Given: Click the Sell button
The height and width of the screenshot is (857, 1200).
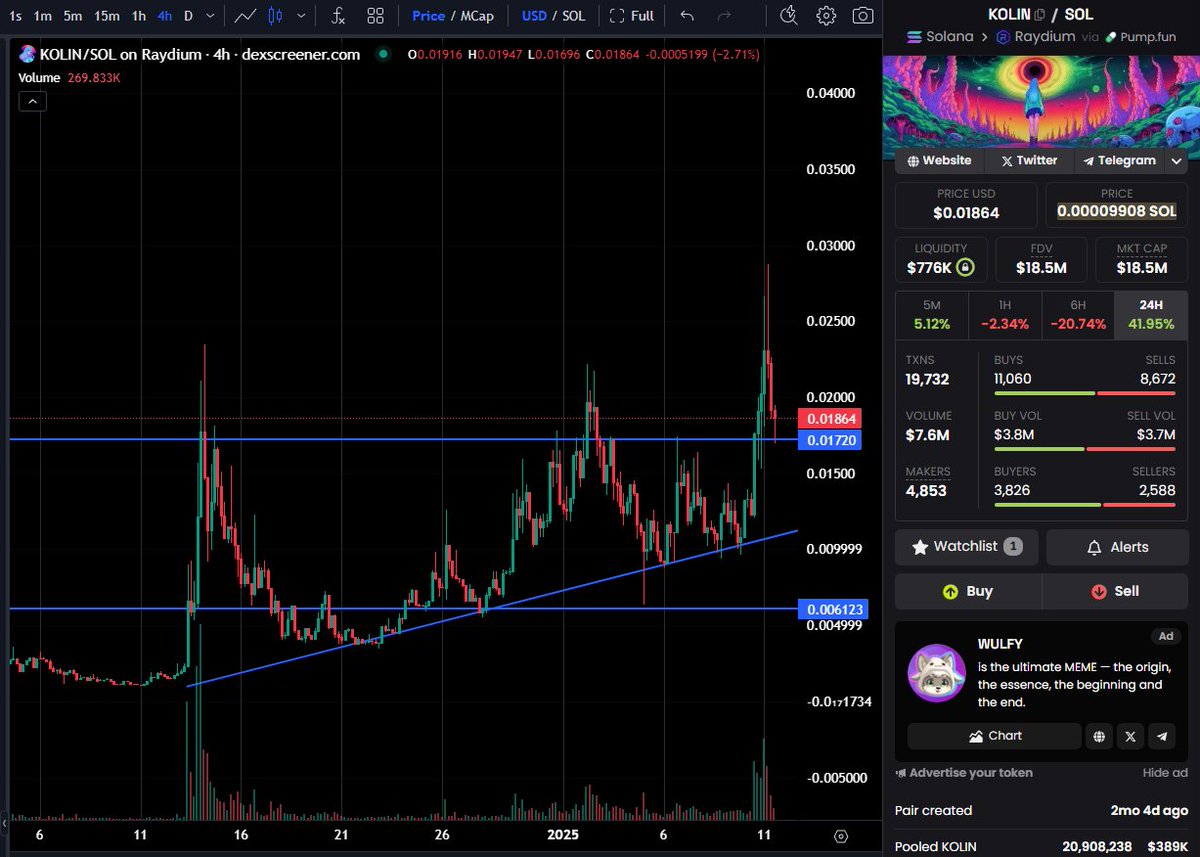Looking at the screenshot, I should coord(1115,591).
